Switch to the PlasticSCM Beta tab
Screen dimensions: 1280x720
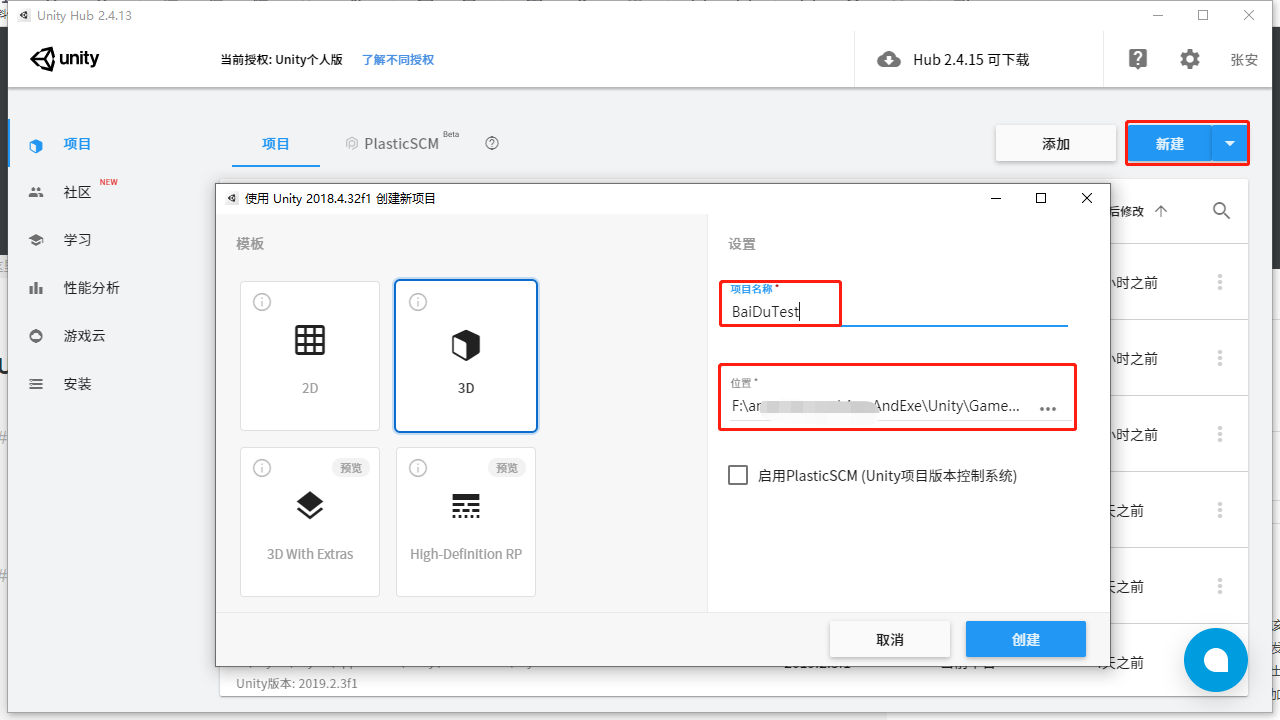(401, 143)
